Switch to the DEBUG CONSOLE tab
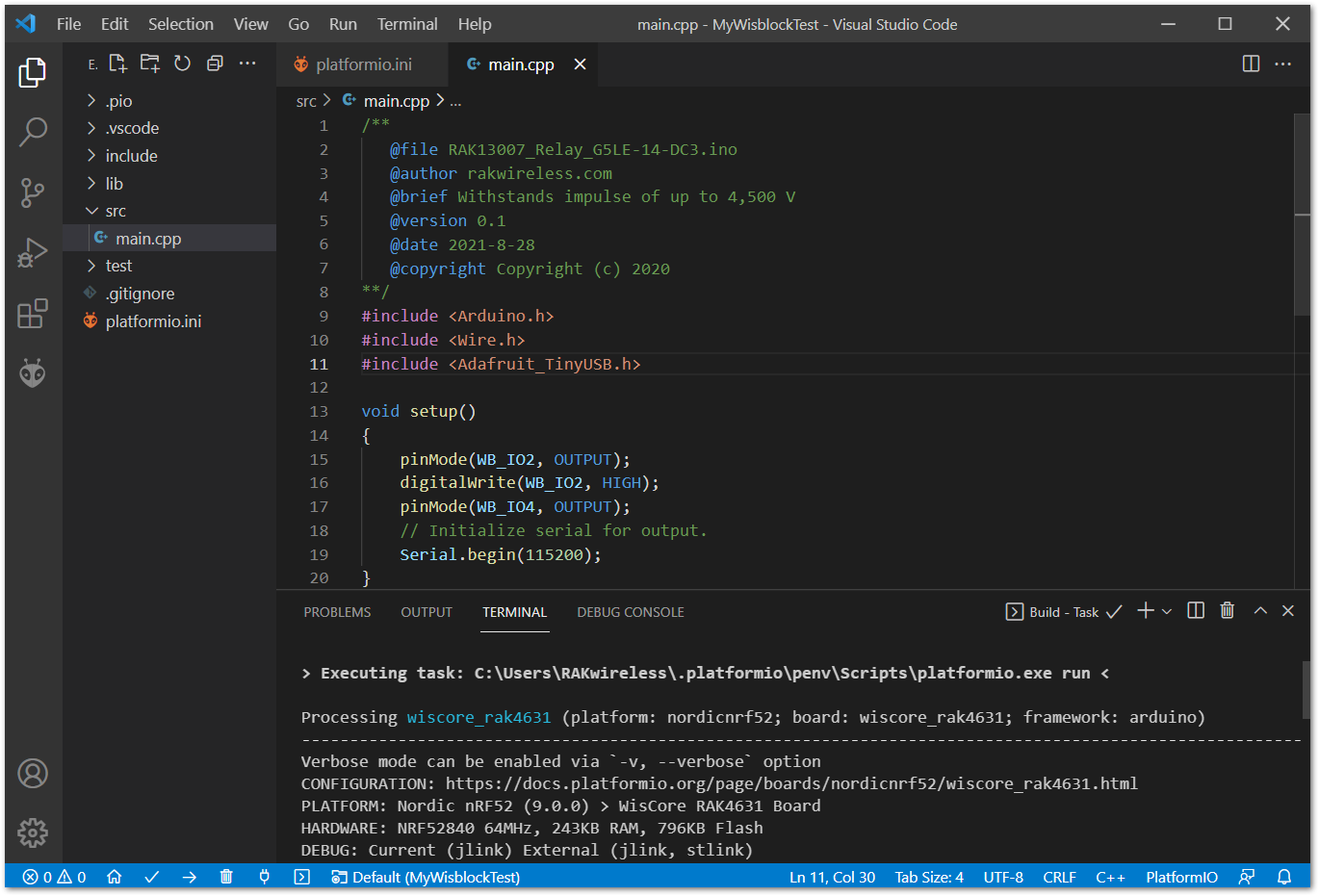1319x896 pixels. pos(631,612)
